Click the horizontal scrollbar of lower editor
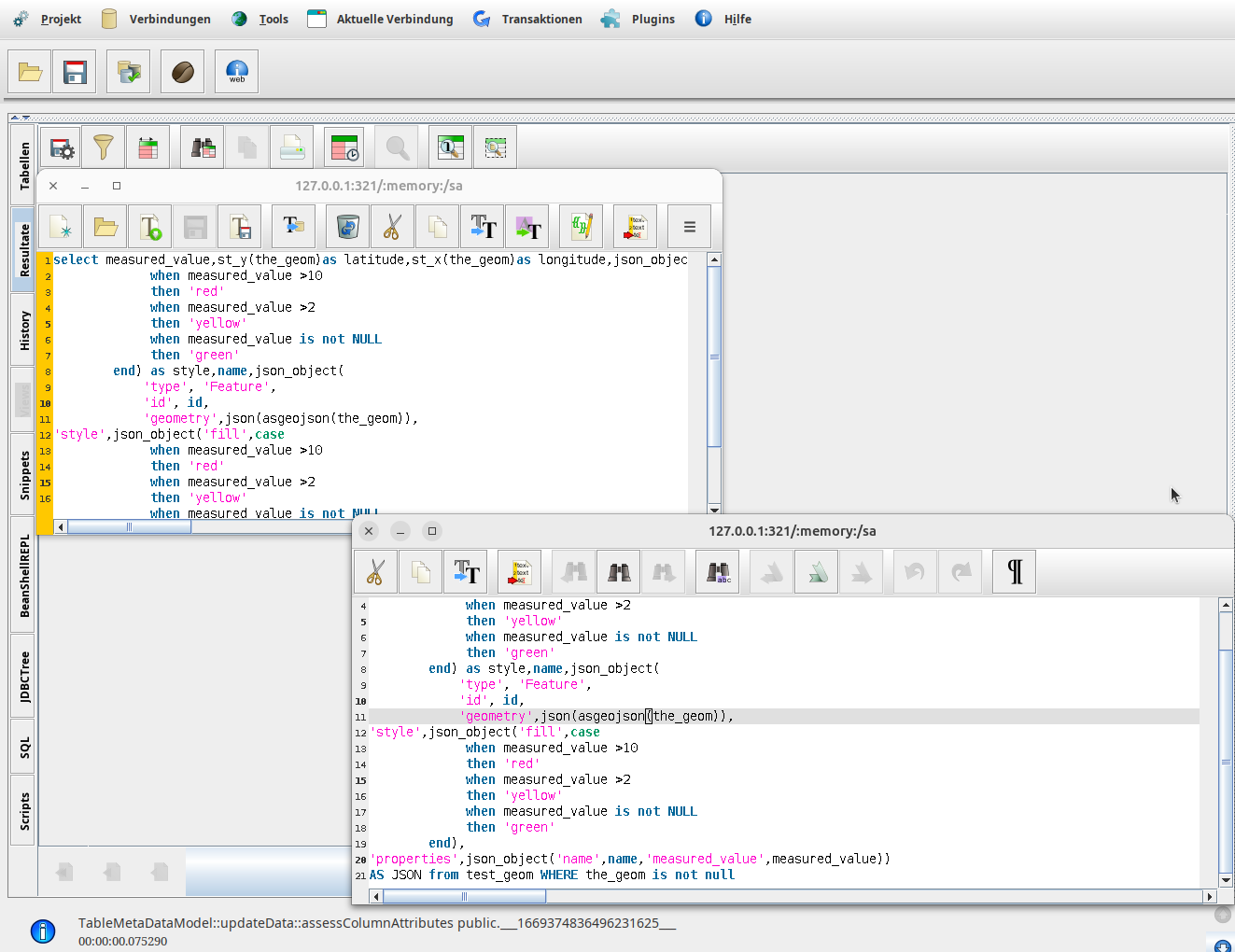Viewport: 1235px width, 952px height. 793,896
